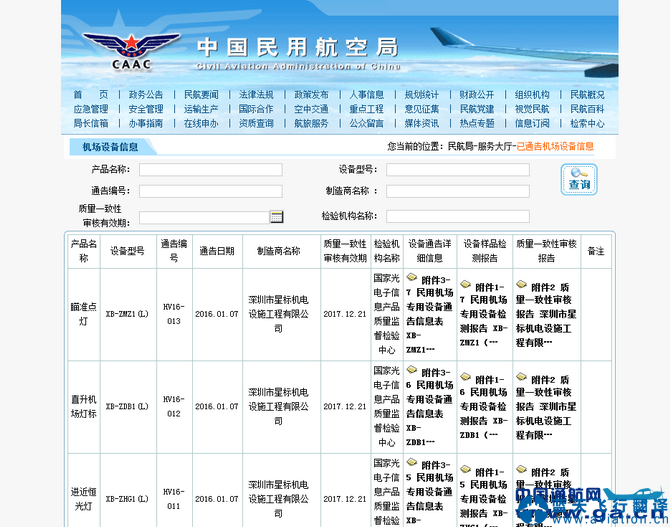Open 附件3-5 attachment icon for 进近恒光灯
This screenshot has width=670, height=527.
(411, 465)
